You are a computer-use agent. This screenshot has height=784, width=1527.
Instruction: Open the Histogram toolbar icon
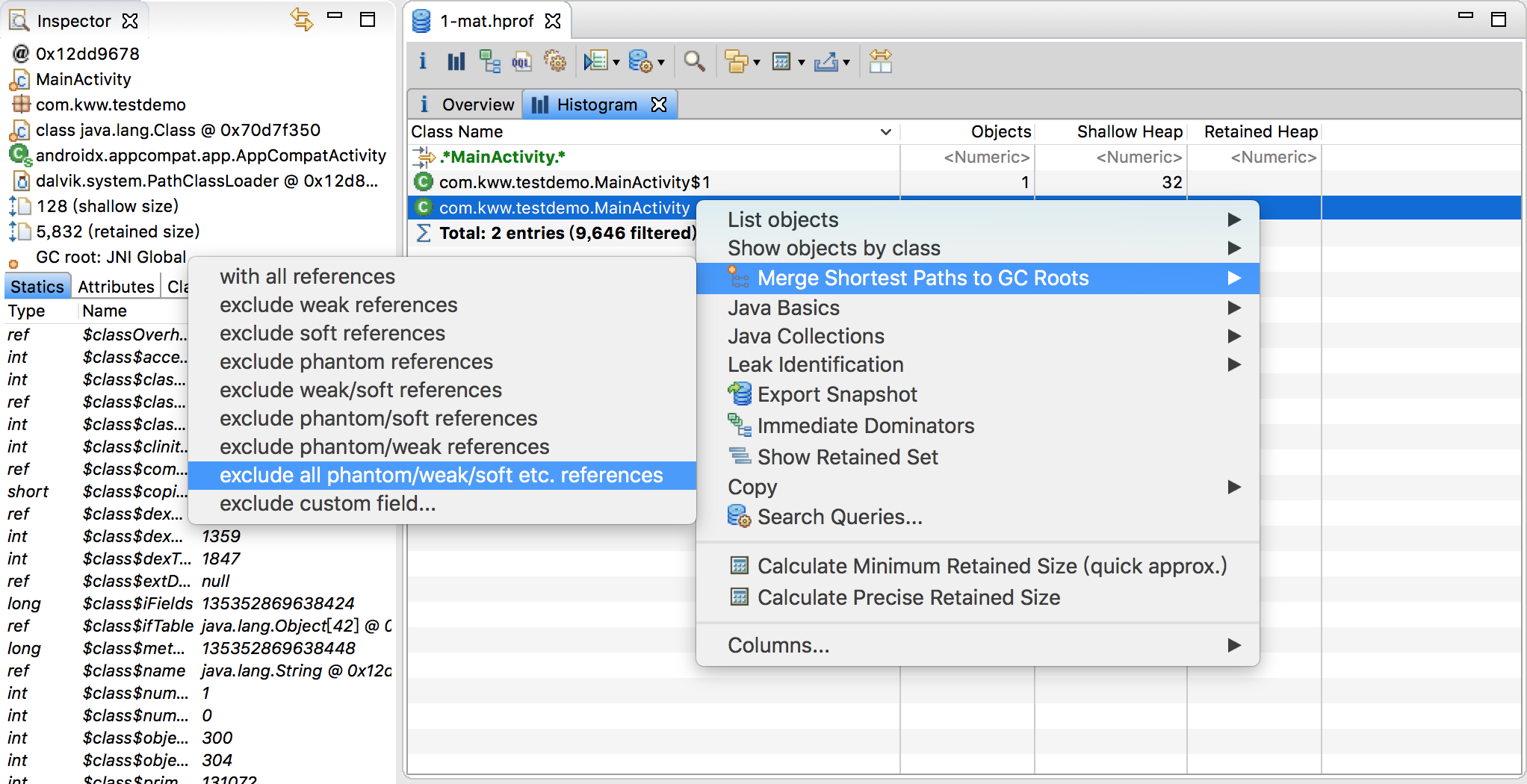(456, 61)
